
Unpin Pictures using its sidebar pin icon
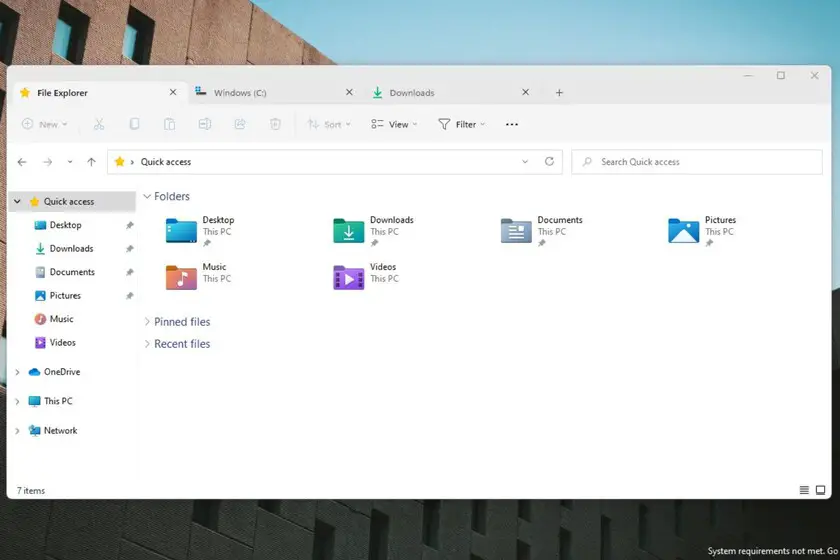point(129,296)
